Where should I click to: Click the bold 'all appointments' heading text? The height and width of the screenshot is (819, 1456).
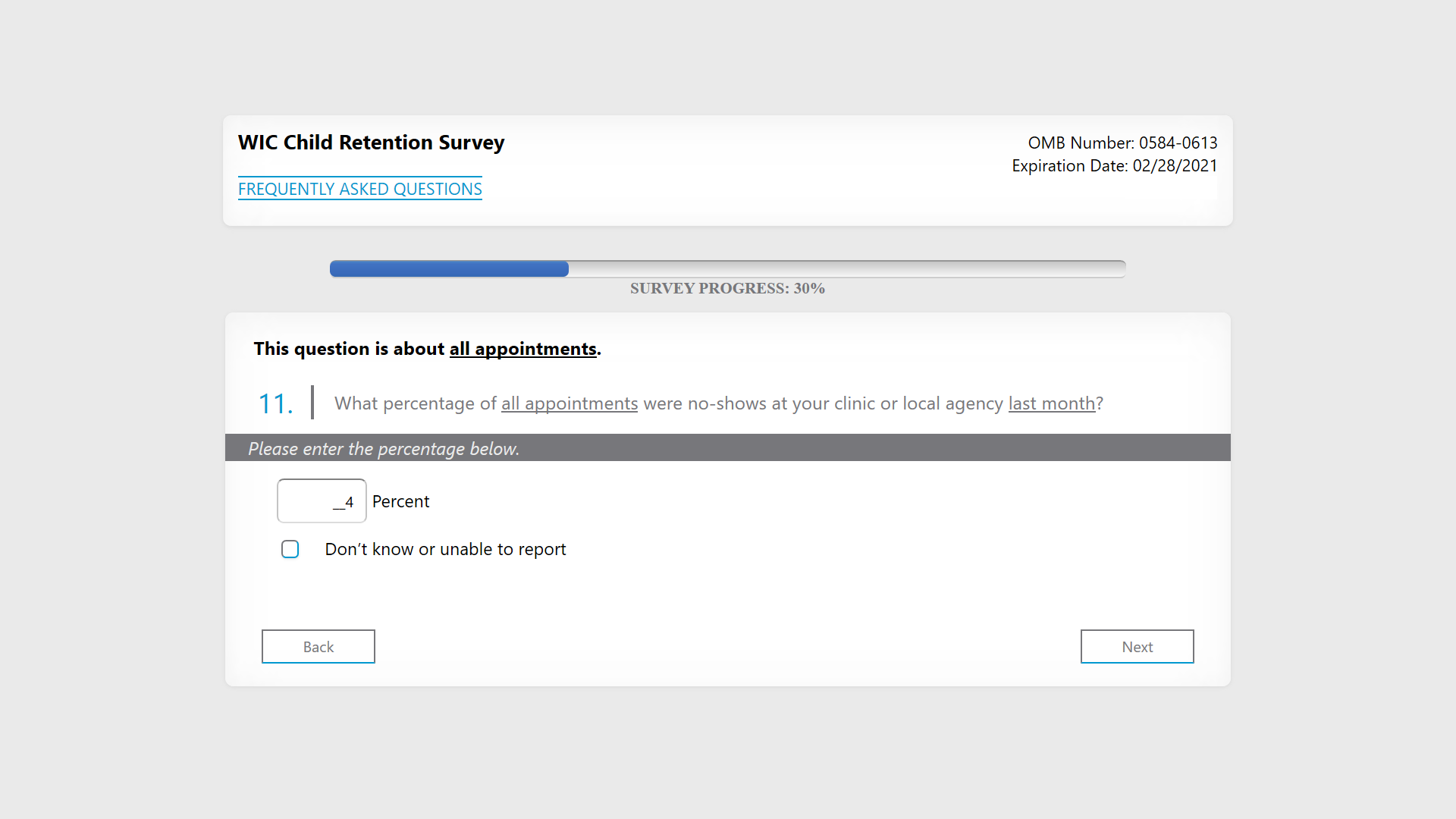tap(522, 349)
